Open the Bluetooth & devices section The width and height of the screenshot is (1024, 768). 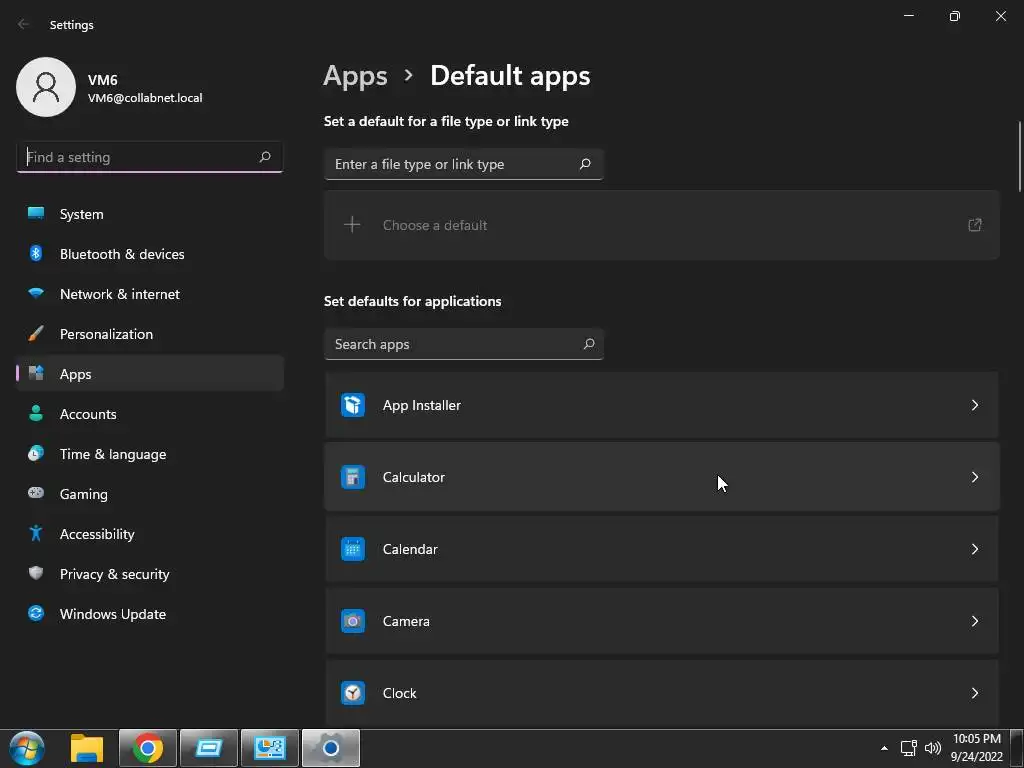coord(122,254)
